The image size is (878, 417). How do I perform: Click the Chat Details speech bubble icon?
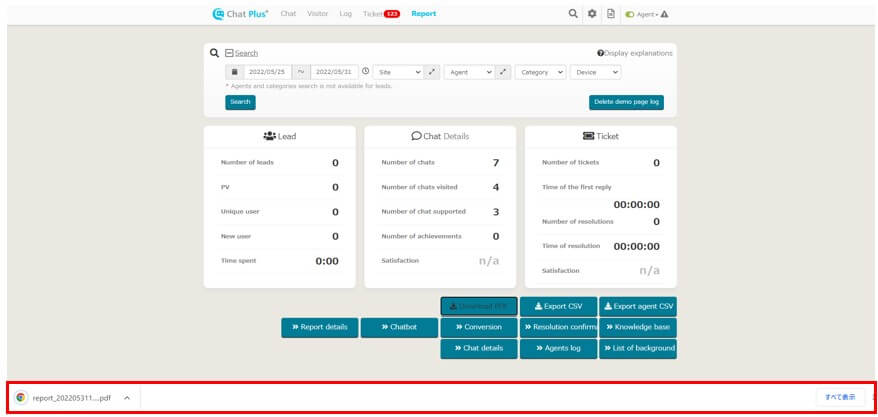[x=416, y=136]
